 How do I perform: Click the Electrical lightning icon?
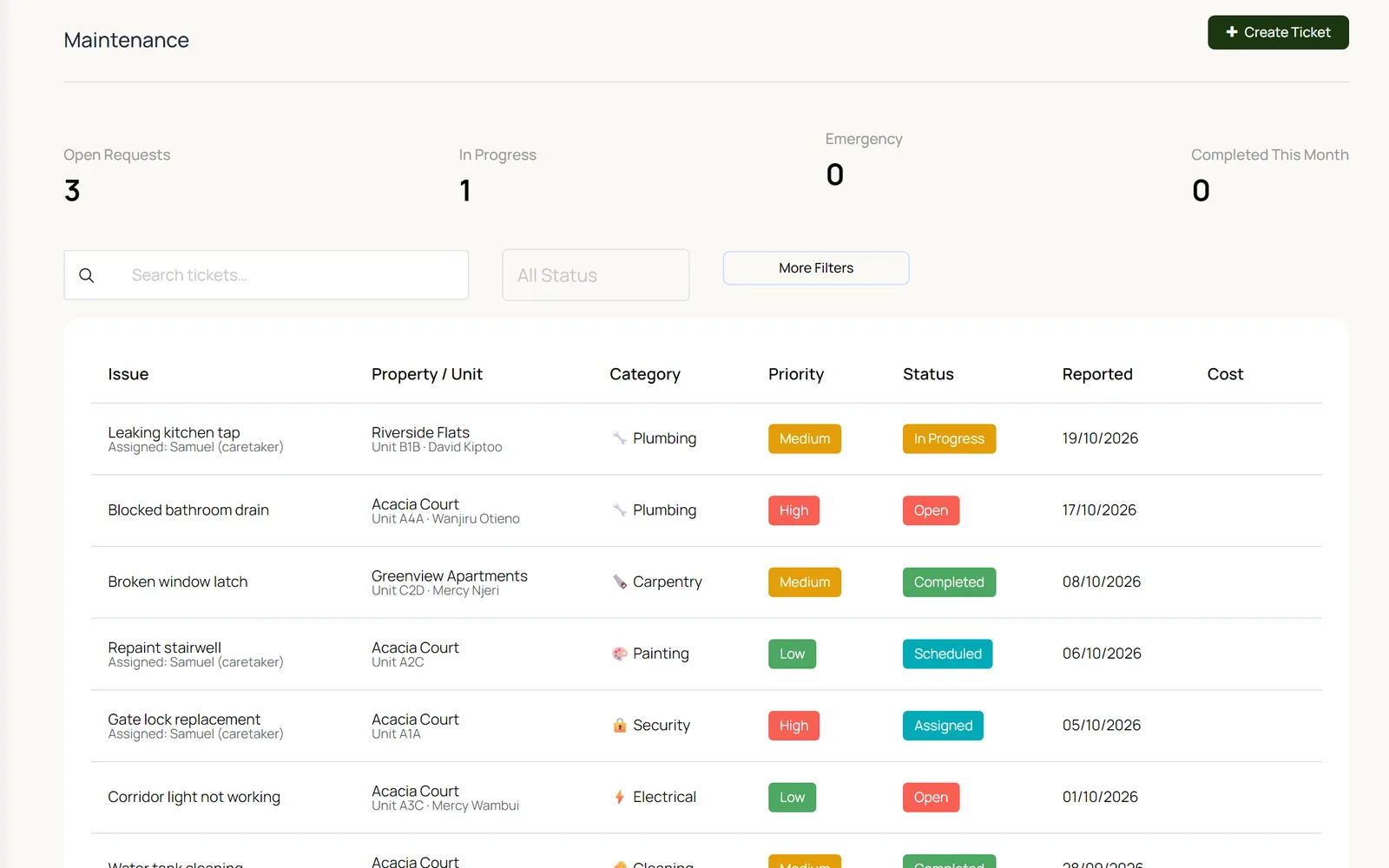coord(620,797)
